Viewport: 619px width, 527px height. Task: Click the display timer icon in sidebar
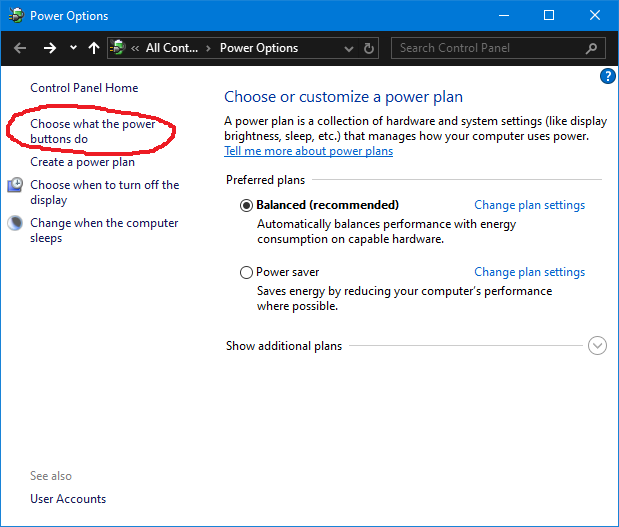pyautogui.click(x=15, y=185)
